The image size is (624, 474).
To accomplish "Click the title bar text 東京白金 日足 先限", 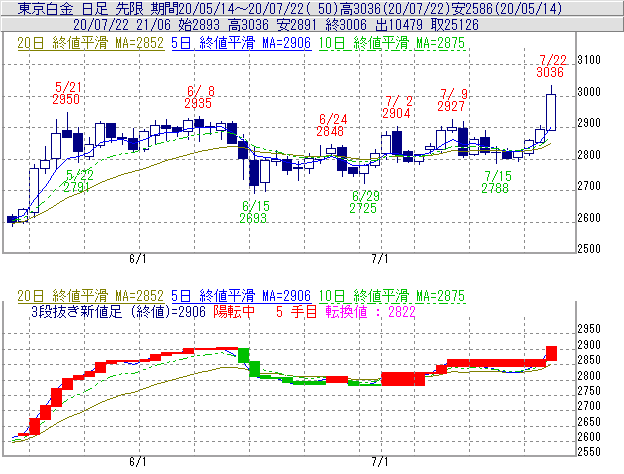I will (x=80, y=8).
